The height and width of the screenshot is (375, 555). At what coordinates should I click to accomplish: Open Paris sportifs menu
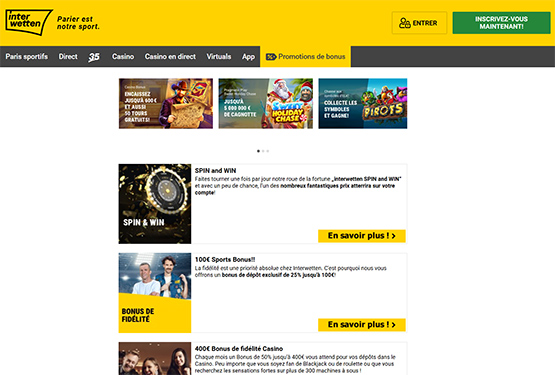[x=27, y=57]
